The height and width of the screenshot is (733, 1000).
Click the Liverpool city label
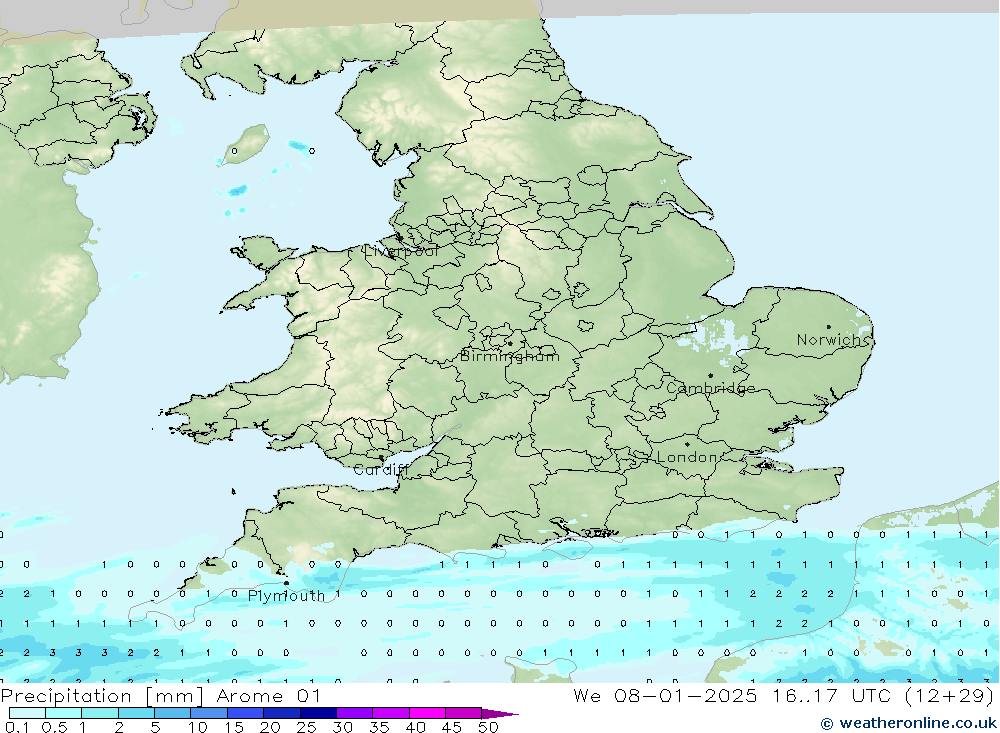(401, 251)
